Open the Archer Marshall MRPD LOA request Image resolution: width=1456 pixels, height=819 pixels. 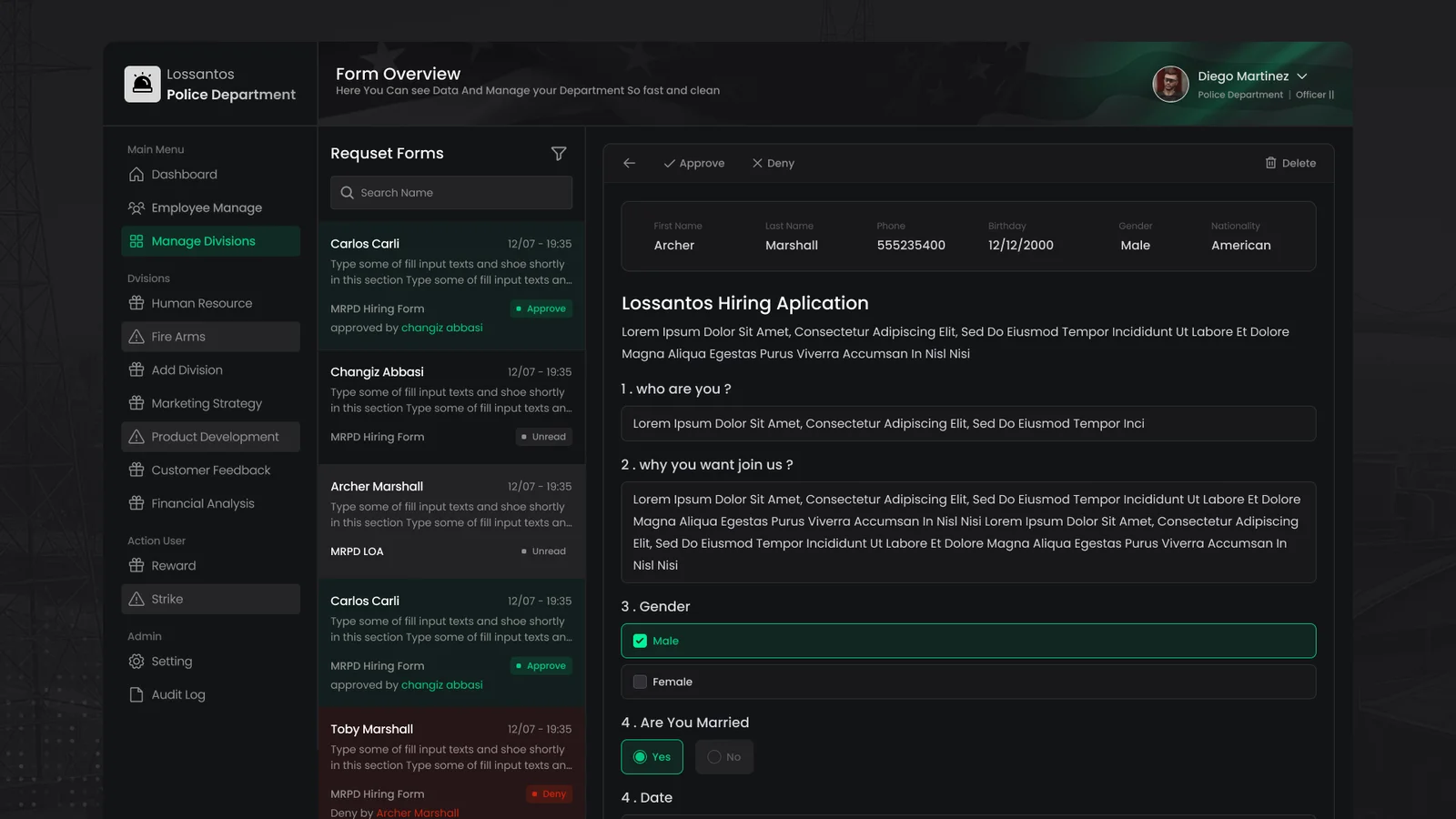click(x=450, y=519)
